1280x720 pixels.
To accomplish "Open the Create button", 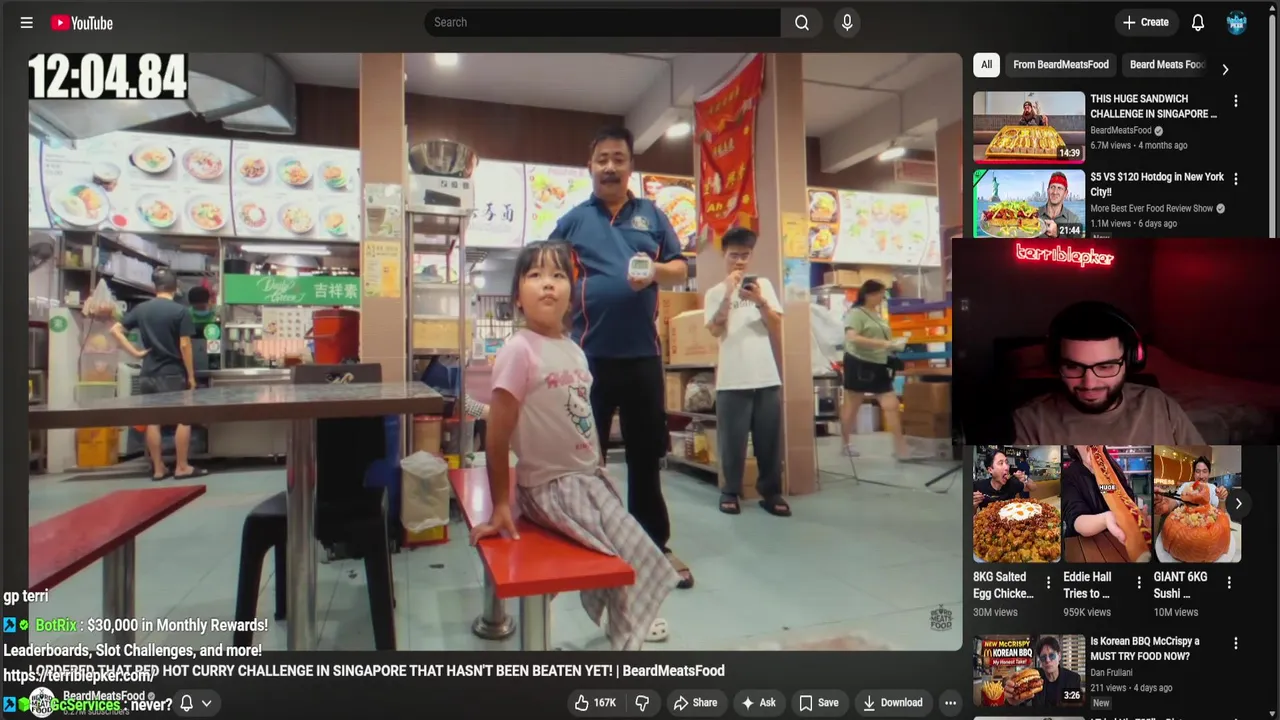I will (x=1146, y=22).
